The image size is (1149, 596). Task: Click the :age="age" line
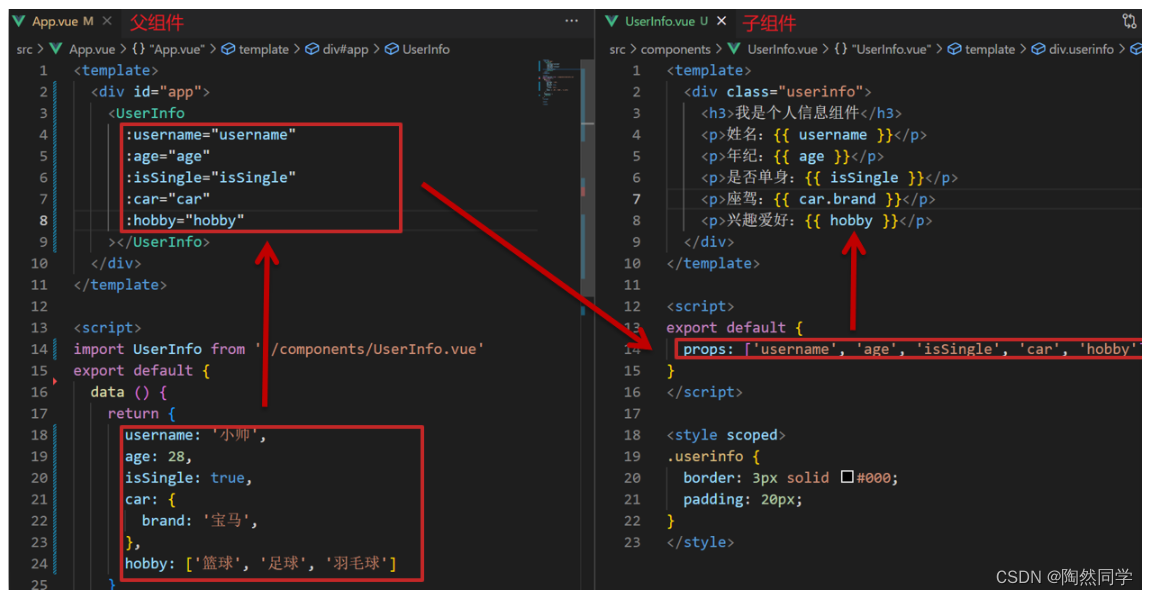tap(168, 156)
